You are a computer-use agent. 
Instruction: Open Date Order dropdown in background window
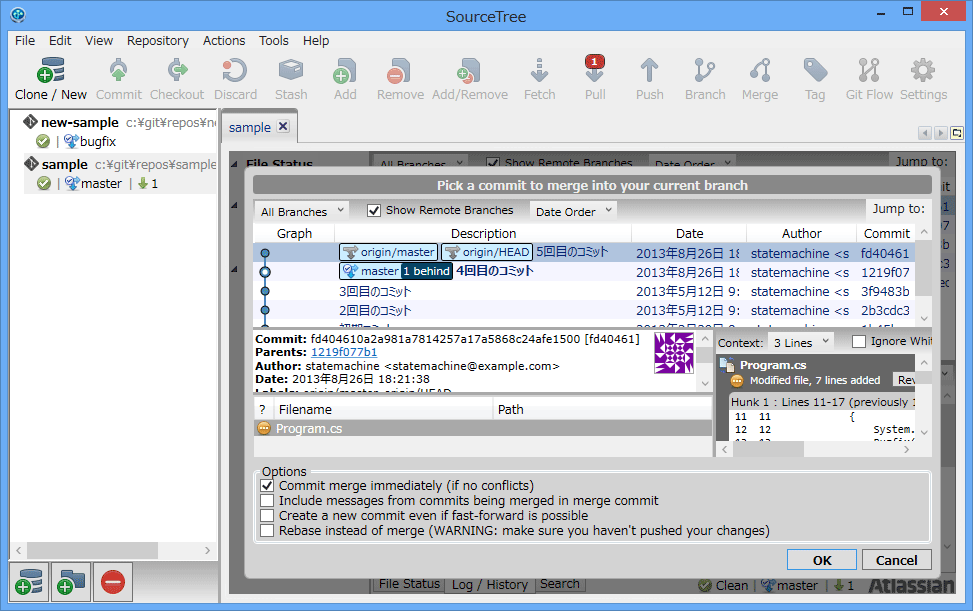[692, 163]
